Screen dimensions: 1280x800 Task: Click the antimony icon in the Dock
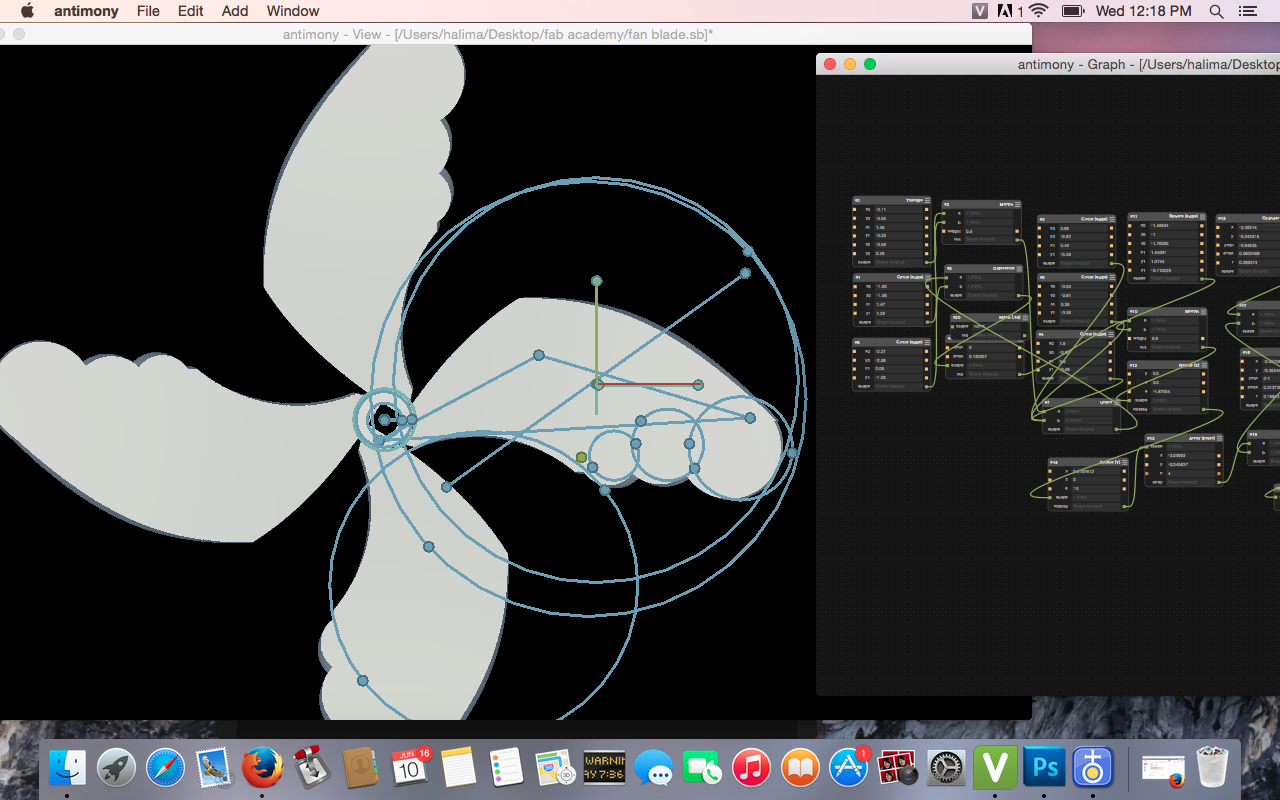coord(1094,768)
